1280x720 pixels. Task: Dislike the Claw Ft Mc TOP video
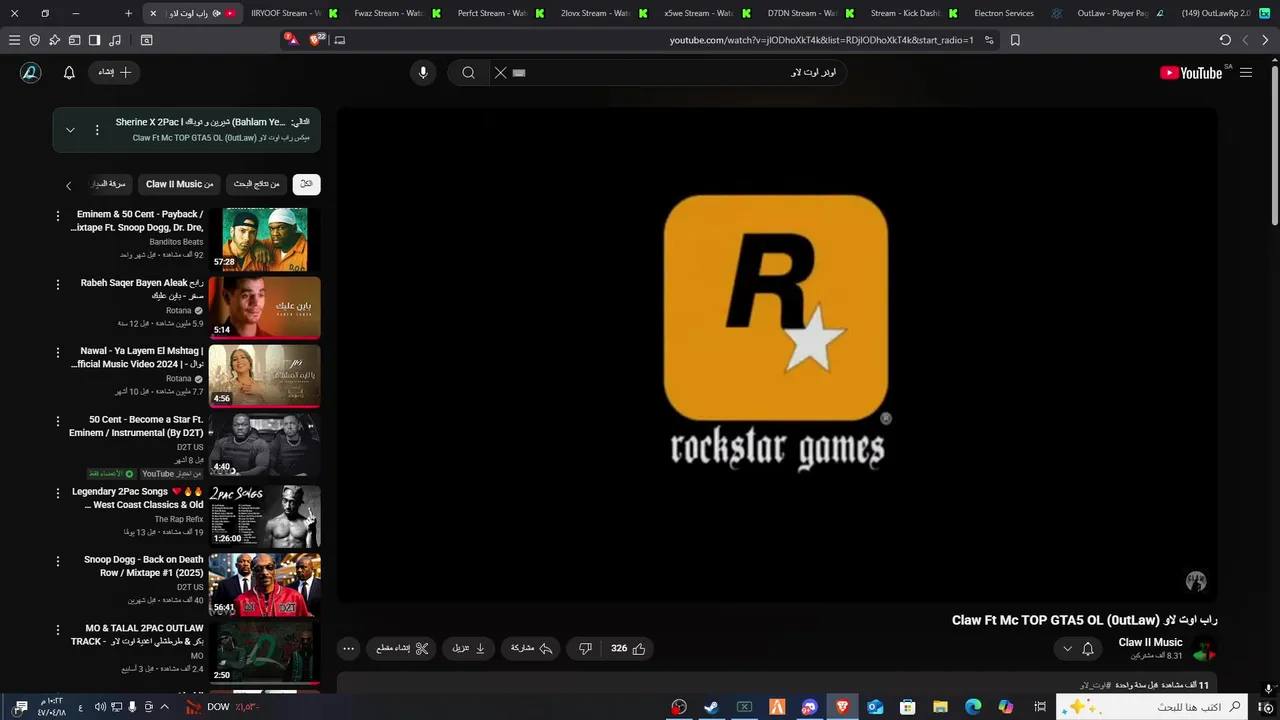(x=586, y=648)
